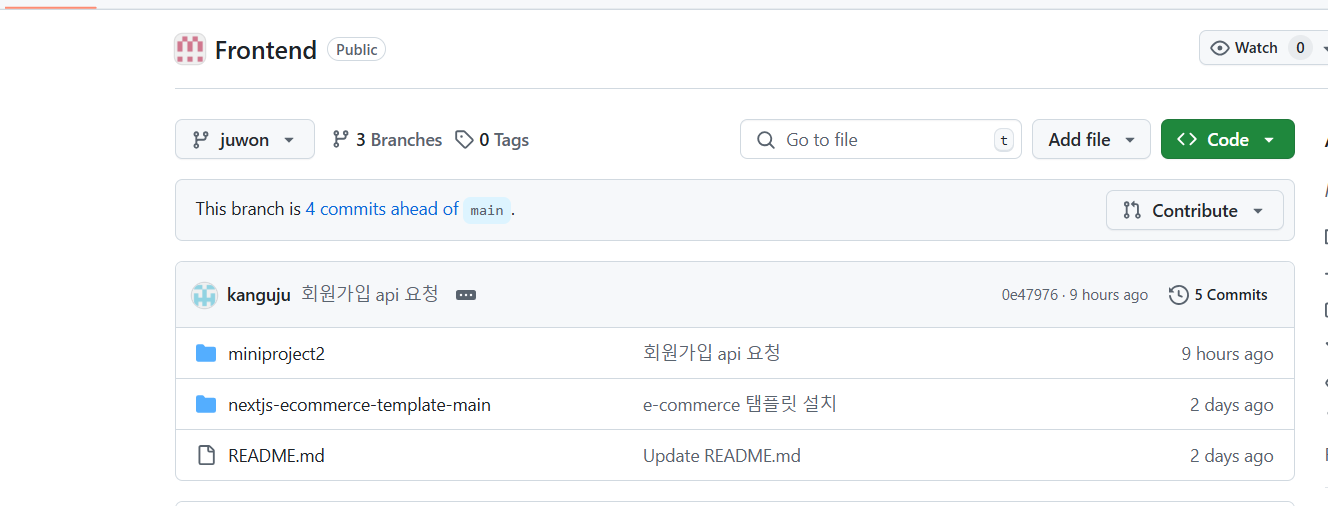This screenshot has height=506, width=1328.
Task: Open the Frontend repository title link
Action: pyautogui.click(x=266, y=50)
